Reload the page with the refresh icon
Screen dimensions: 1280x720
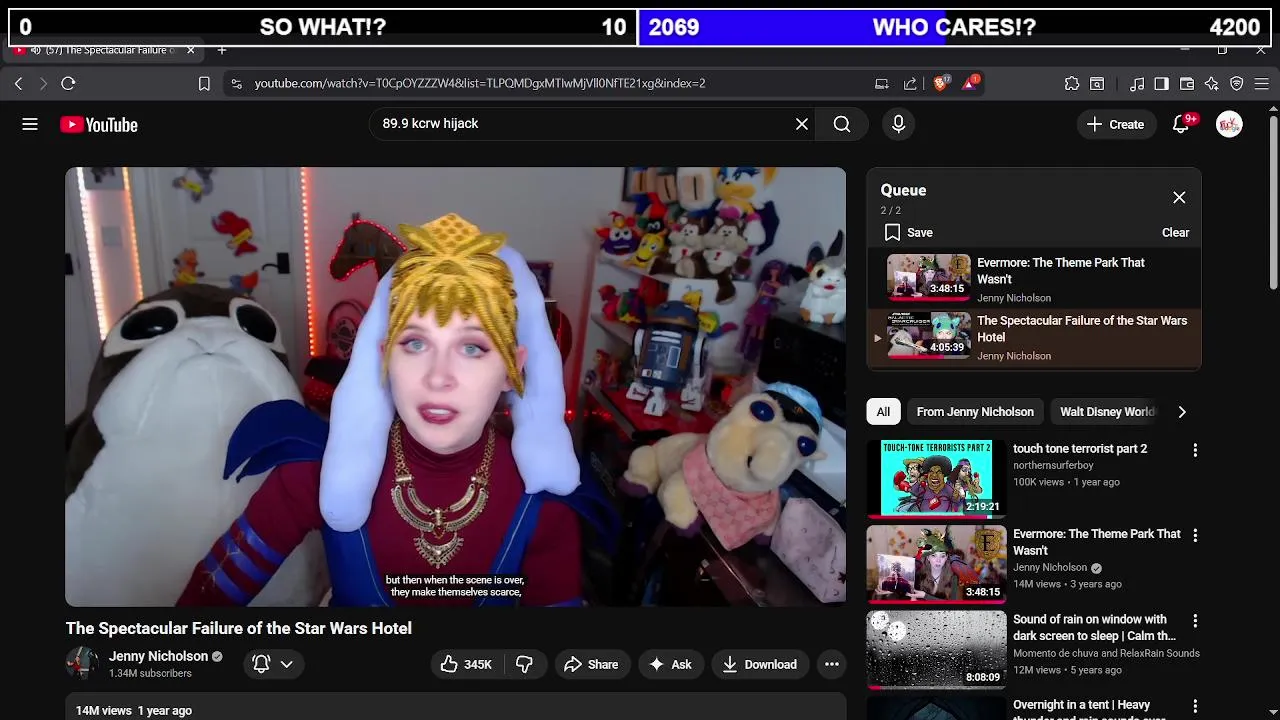[x=68, y=84]
